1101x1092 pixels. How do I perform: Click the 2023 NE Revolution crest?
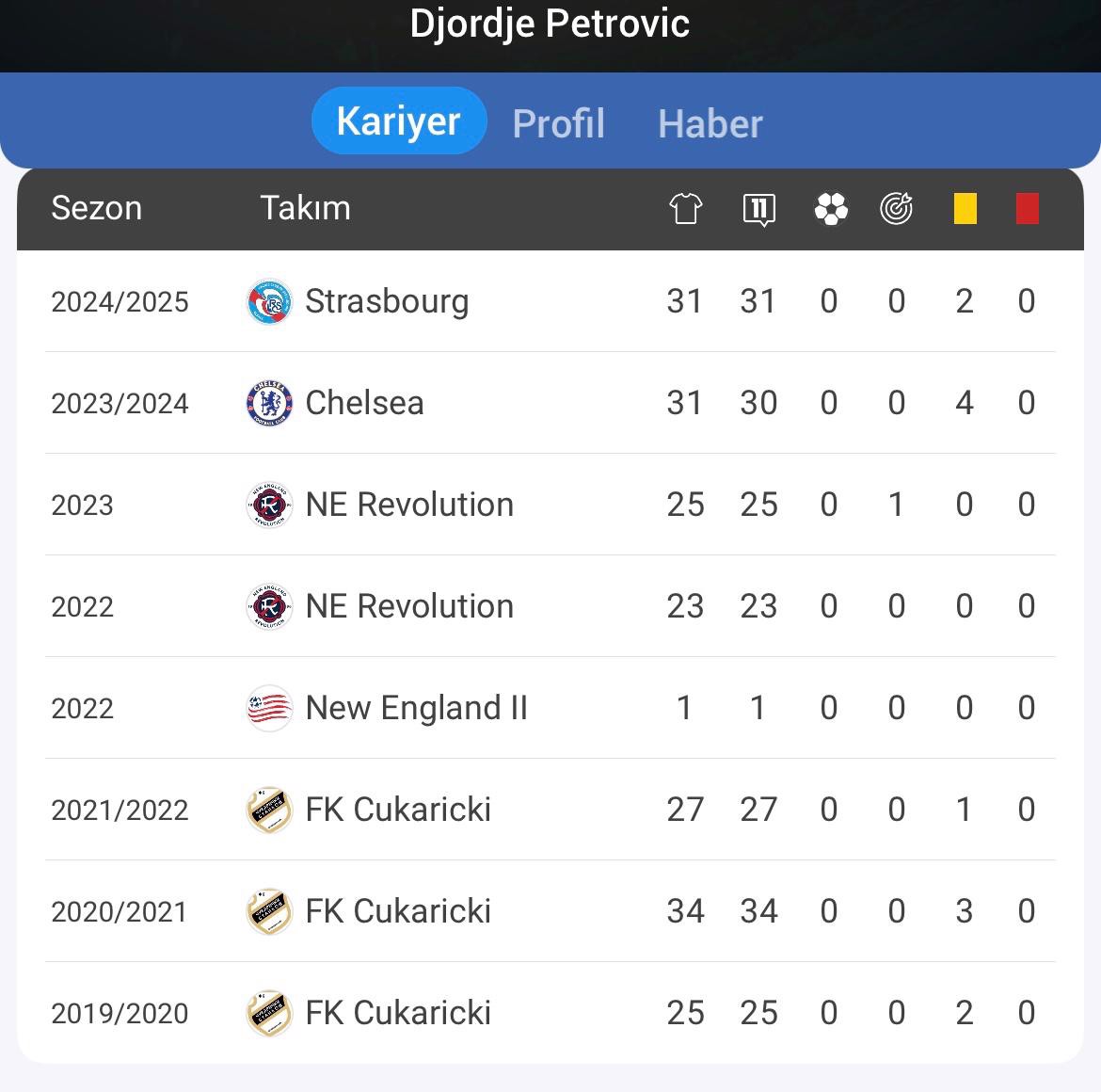(x=270, y=505)
